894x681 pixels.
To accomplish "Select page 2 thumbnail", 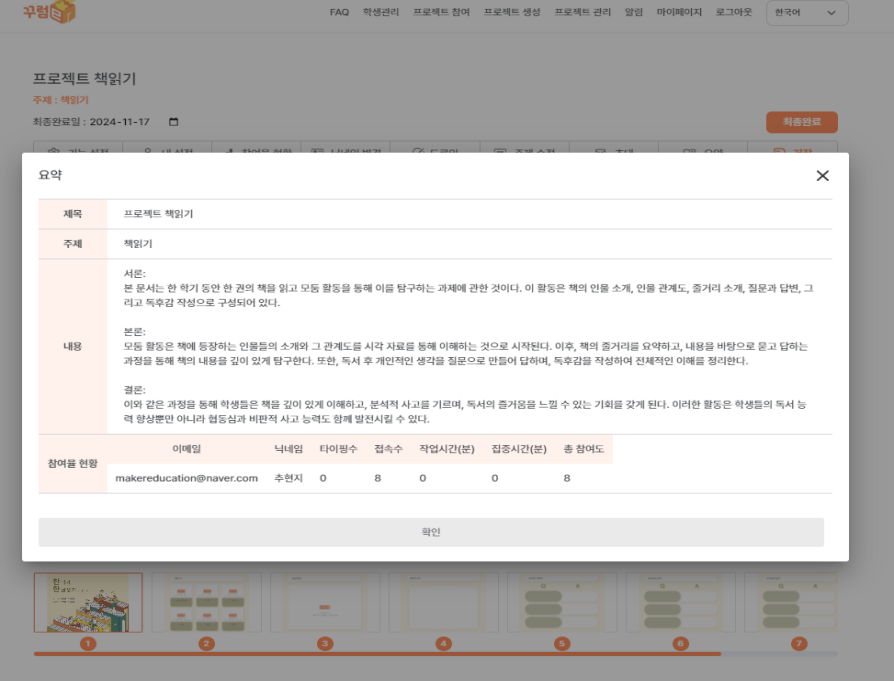I will 206,602.
